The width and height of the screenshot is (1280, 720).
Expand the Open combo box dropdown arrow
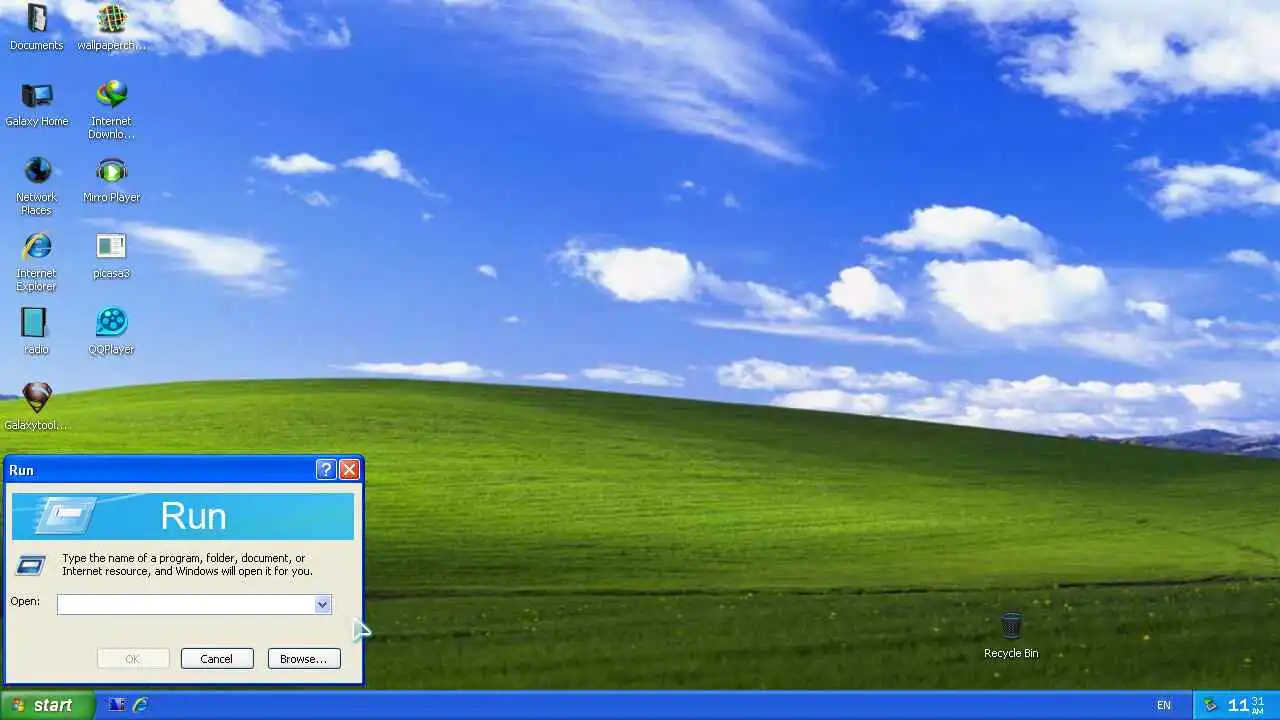click(322, 604)
